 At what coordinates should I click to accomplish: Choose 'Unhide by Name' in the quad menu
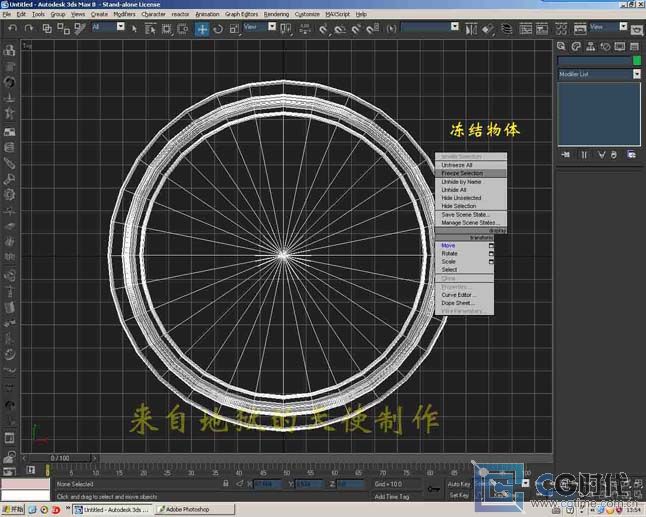pos(471,182)
